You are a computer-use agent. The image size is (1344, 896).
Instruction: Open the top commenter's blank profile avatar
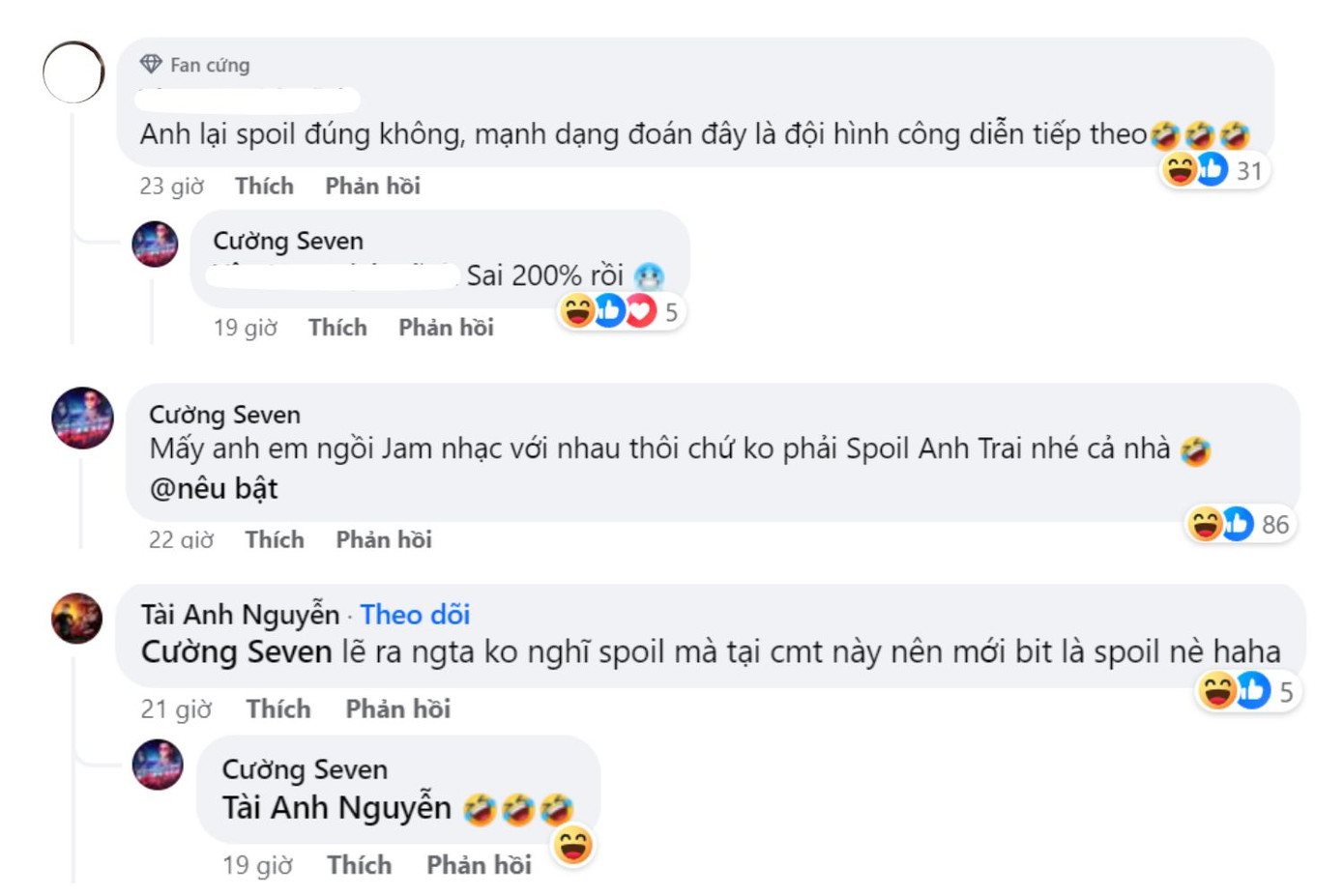(72, 72)
